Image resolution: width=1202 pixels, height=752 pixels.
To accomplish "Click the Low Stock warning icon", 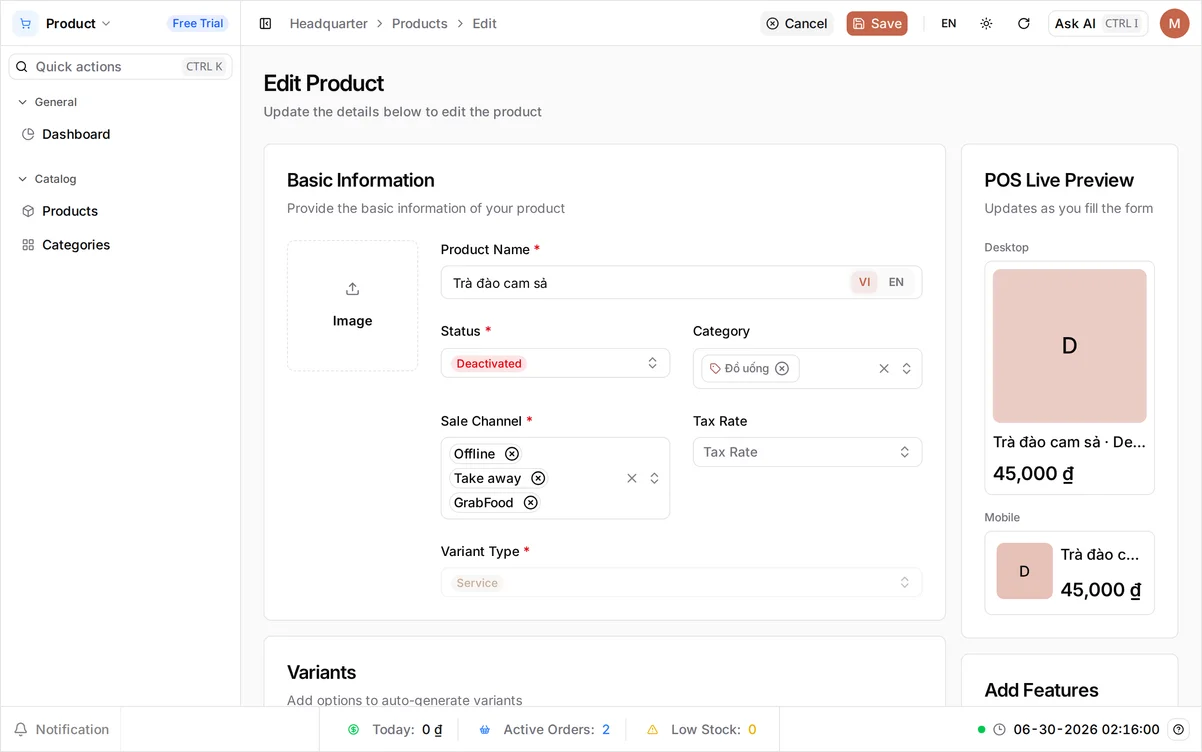I will [652, 730].
